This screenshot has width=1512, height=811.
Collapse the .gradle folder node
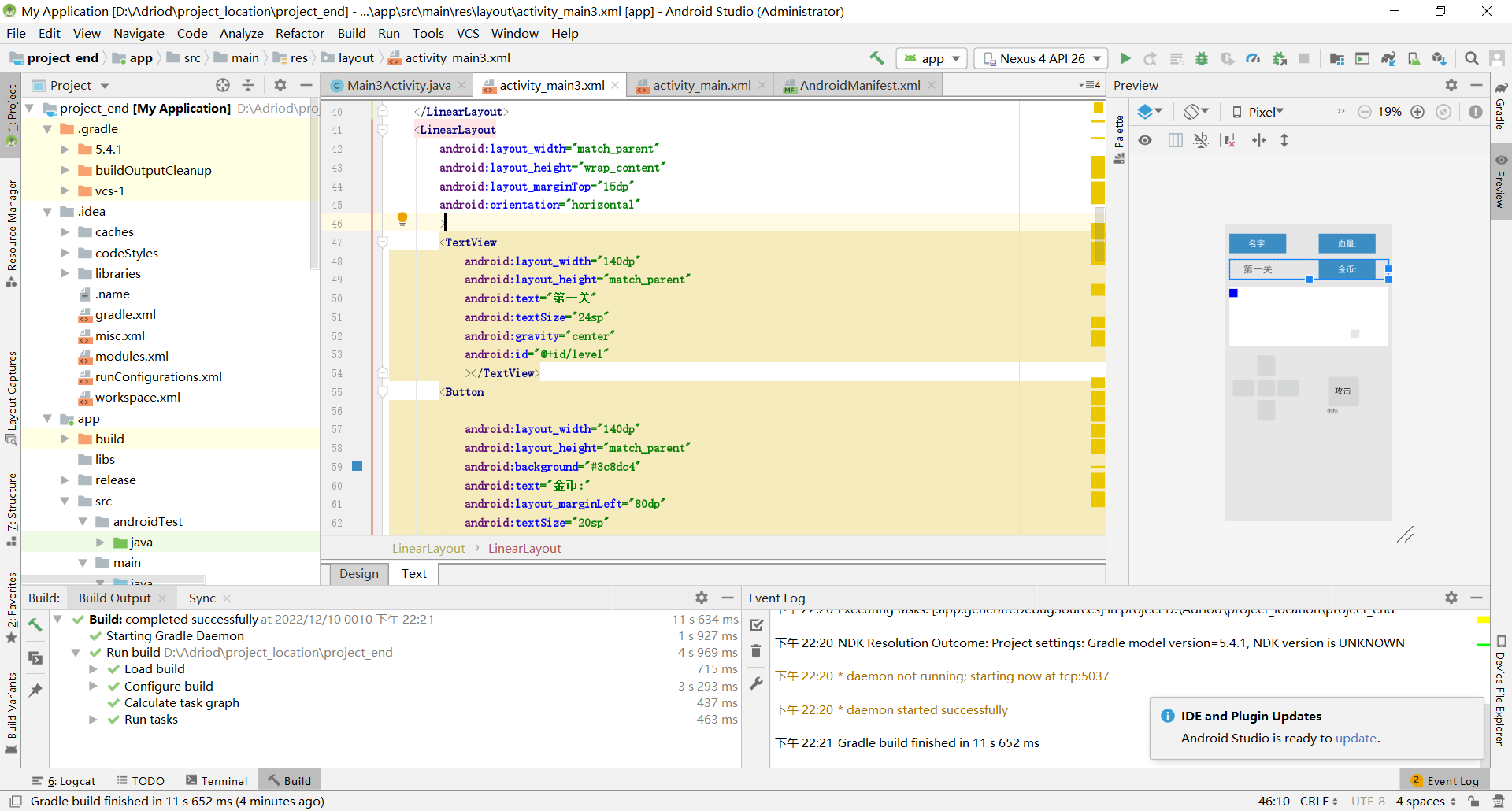point(47,128)
